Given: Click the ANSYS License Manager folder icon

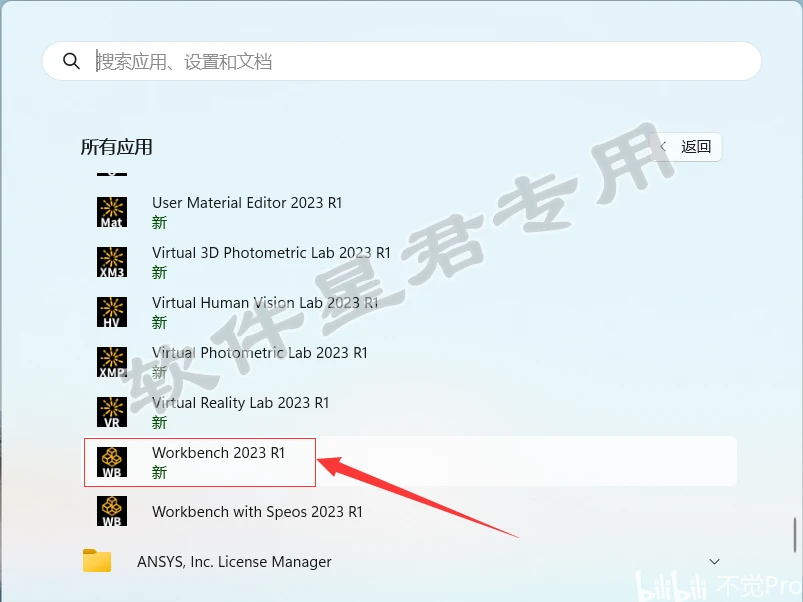Looking at the screenshot, I should pos(97,561).
